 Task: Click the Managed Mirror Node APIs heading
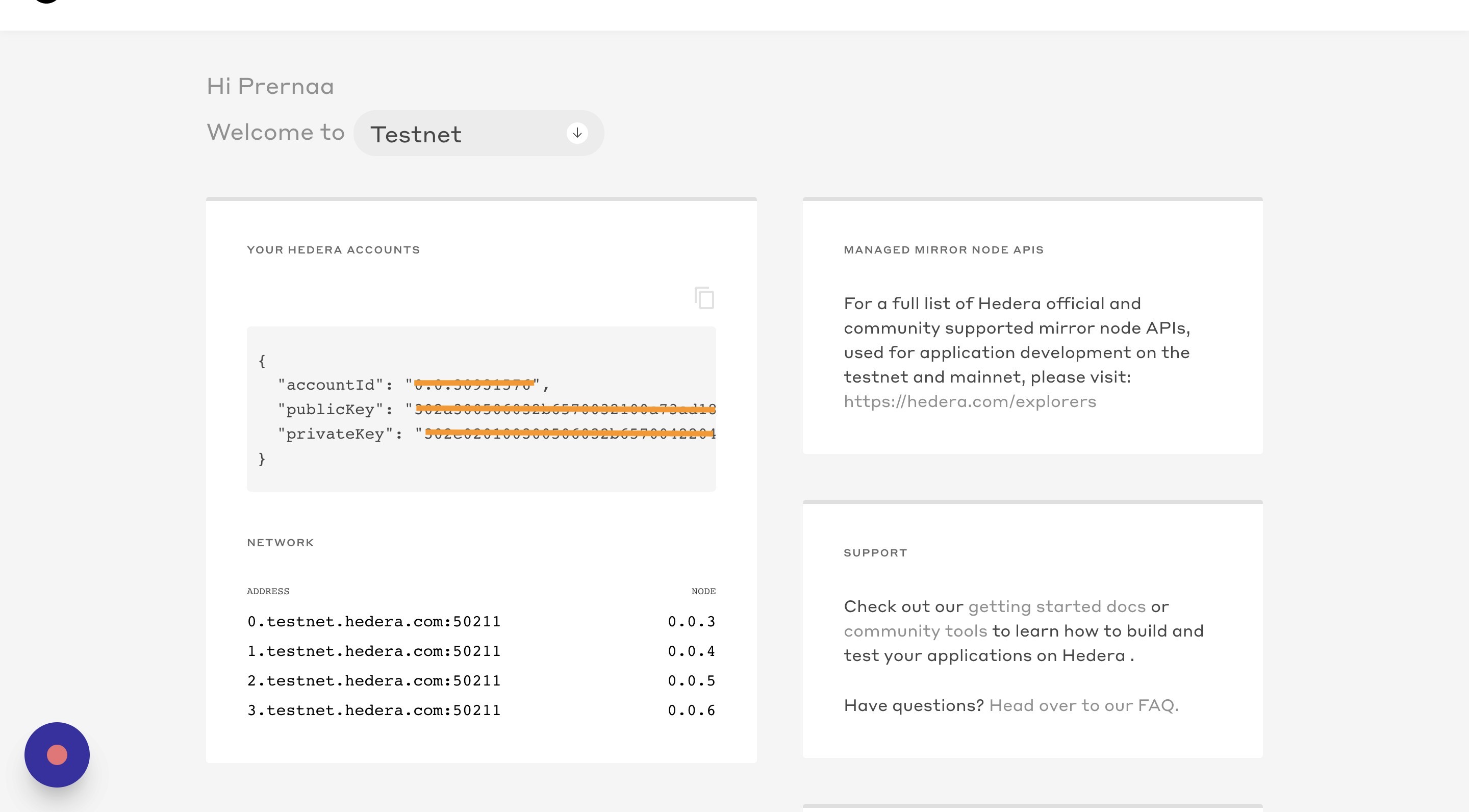[943, 250]
